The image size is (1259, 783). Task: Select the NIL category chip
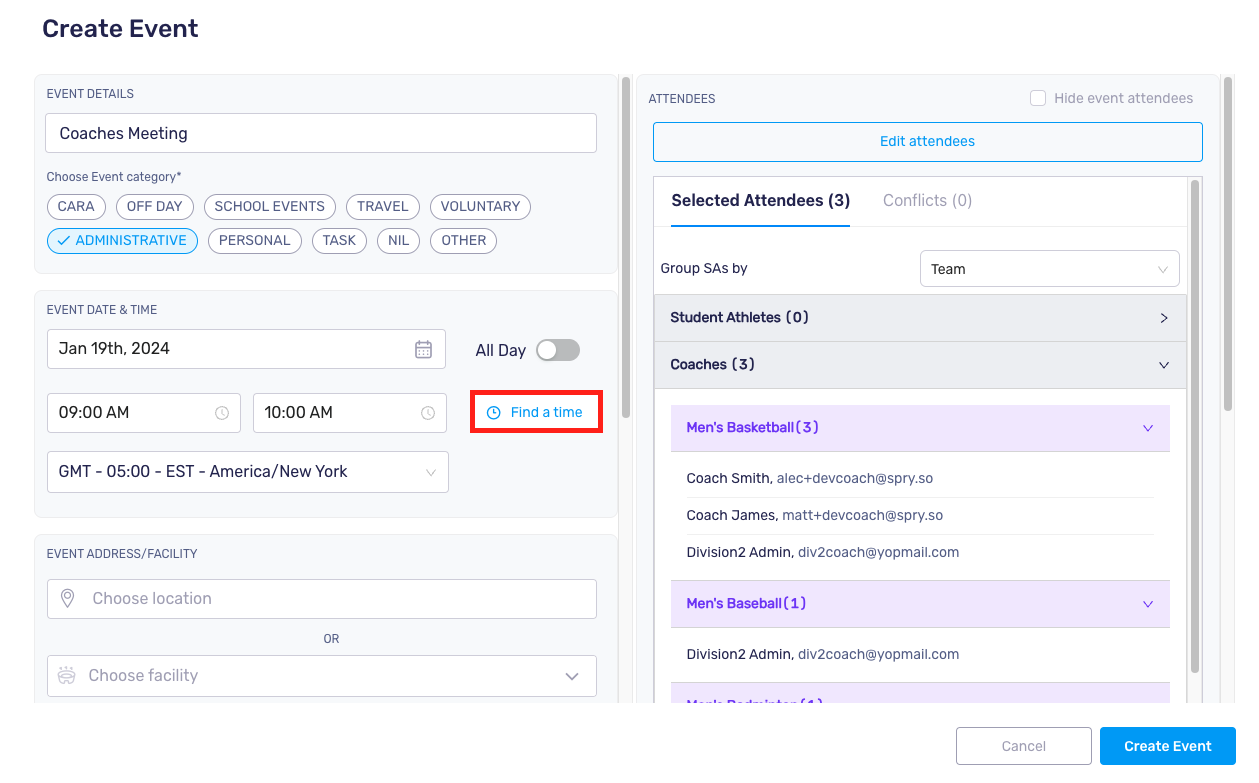pos(398,240)
